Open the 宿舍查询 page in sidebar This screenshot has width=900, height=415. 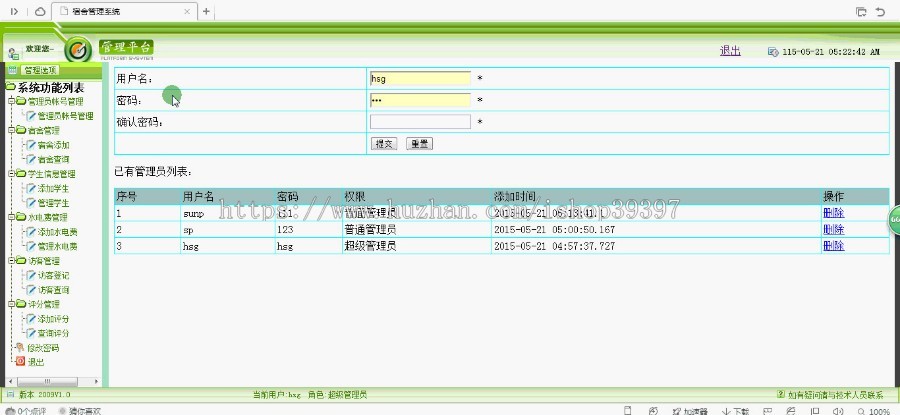[53, 160]
